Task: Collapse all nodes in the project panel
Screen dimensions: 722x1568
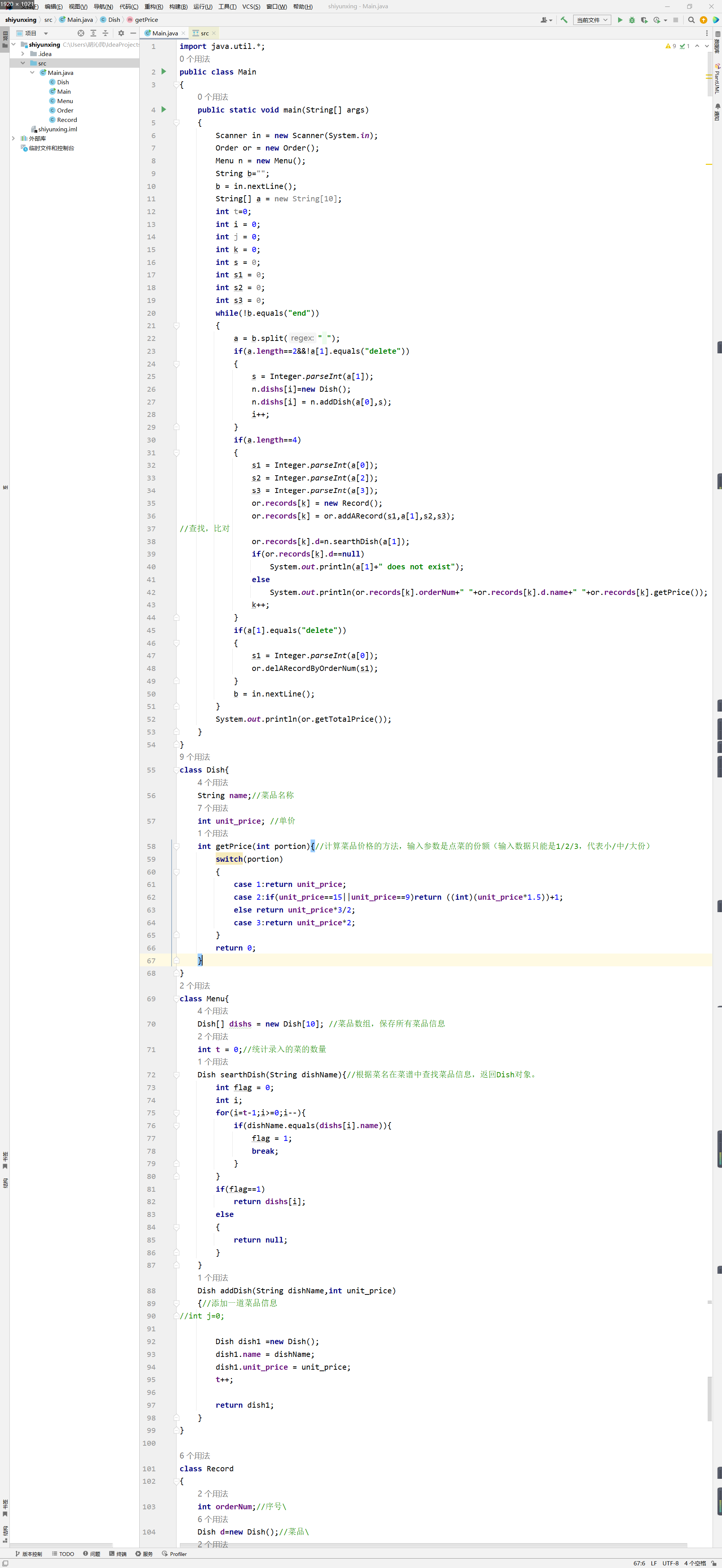Action: click(x=105, y=33)
